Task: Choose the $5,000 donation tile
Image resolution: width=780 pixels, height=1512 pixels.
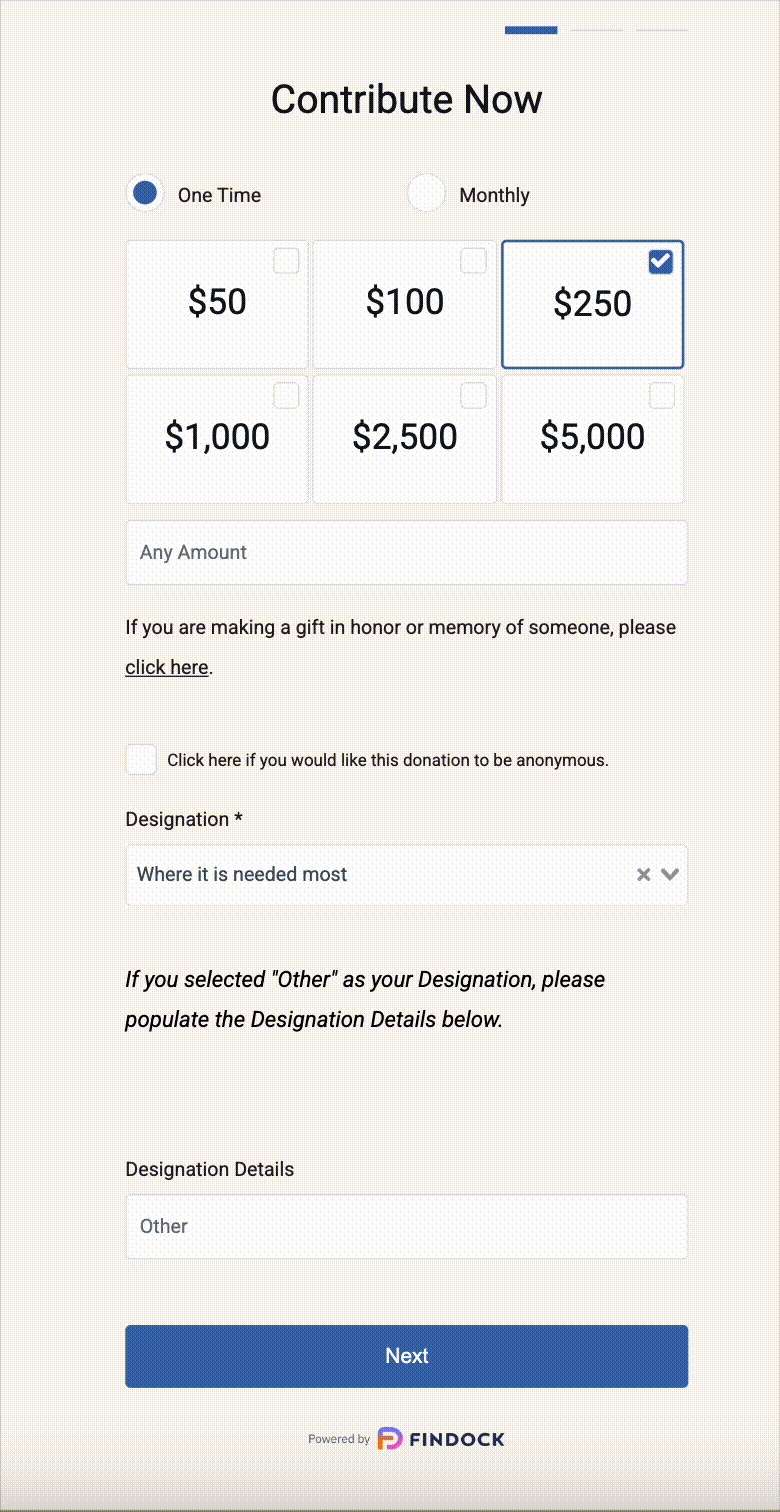Action: pyautogui.click(x=592, y=438)
